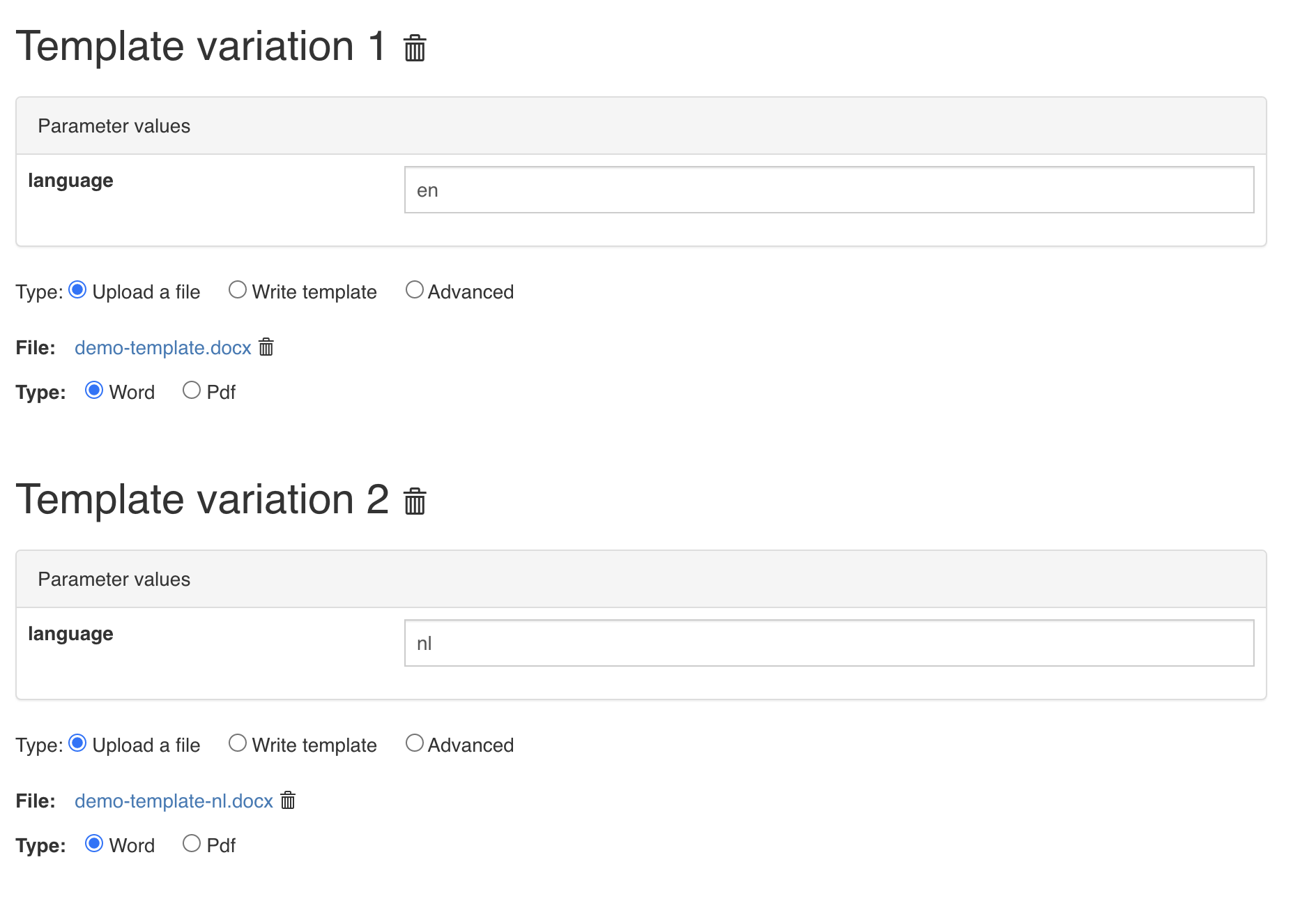Screen dimensions: 1316x901
Task: Select Write template for Template variation 1
Action: [x=237, y=289]
